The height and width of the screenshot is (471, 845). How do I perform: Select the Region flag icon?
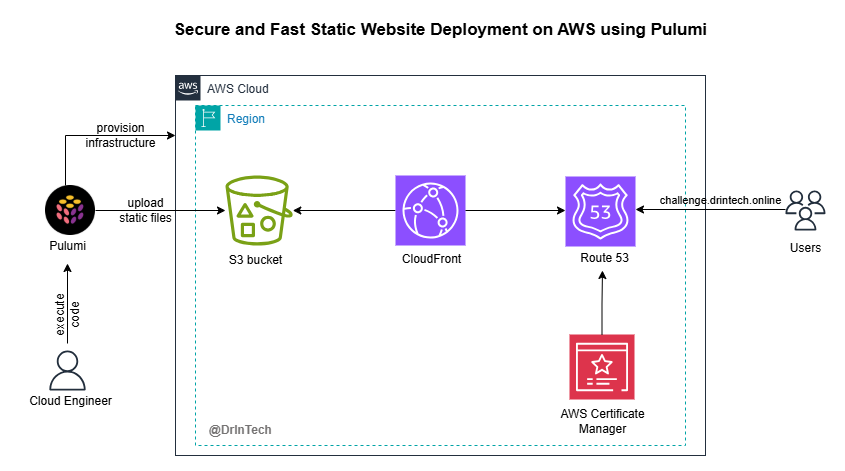point(208,118)
